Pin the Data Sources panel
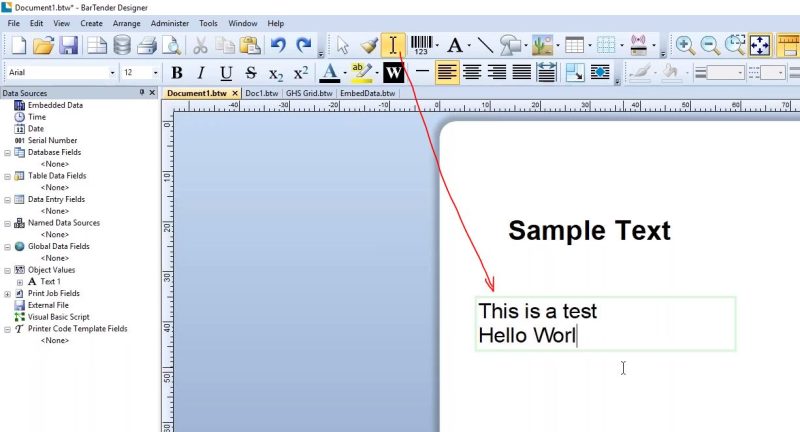This screenshot has width=800, height=432. point(141,92)
